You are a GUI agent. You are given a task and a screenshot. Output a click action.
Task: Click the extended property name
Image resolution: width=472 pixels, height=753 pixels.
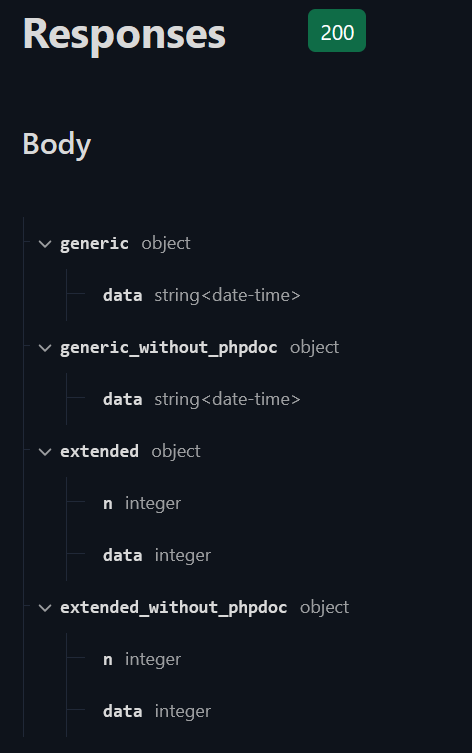click(x=99, y=451)
